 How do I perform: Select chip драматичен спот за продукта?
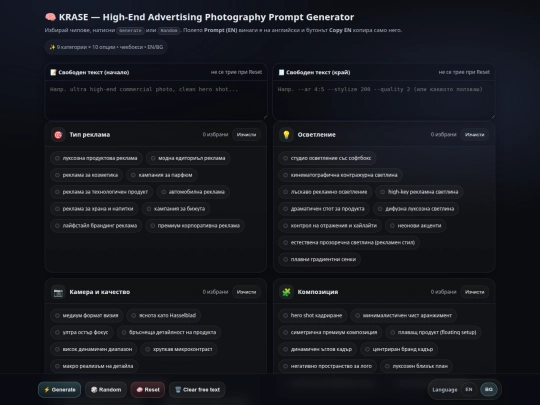(x=324, y=209)
